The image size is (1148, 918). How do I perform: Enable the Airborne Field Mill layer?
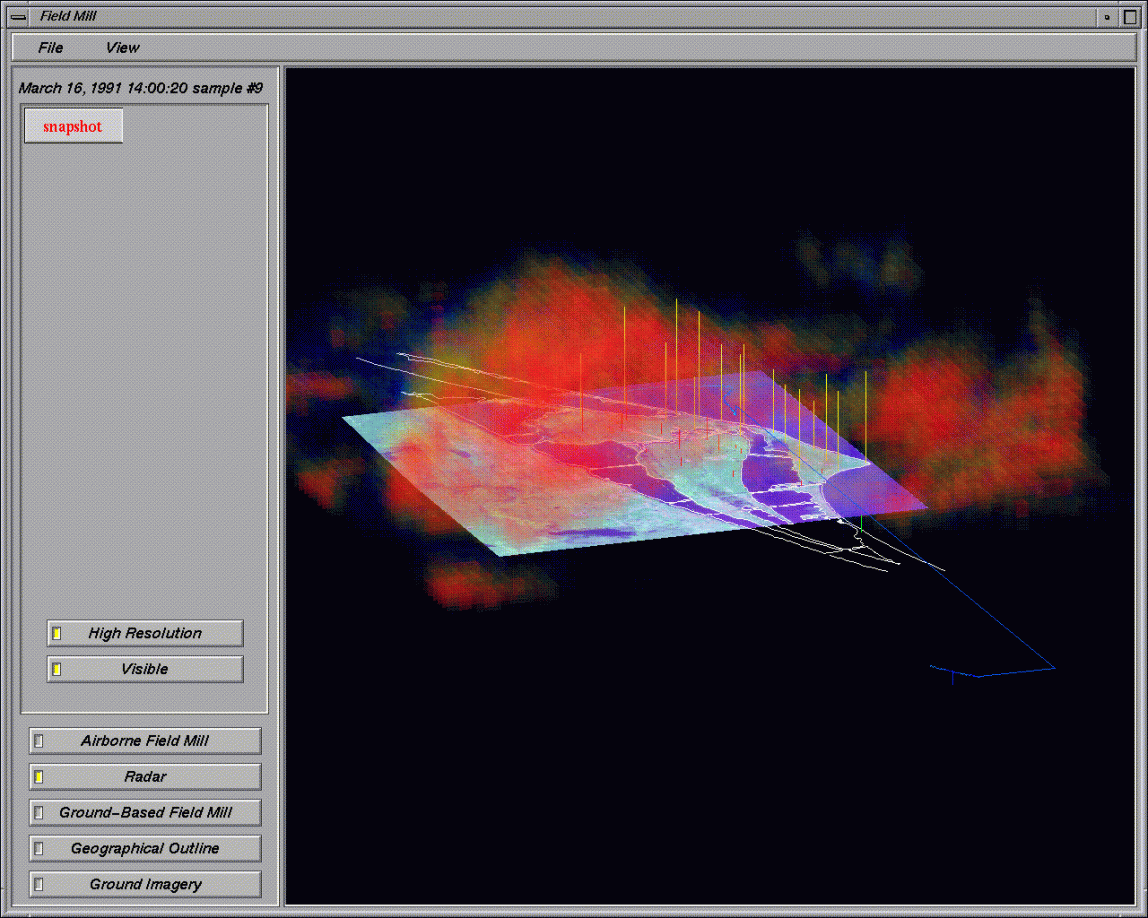145,741
